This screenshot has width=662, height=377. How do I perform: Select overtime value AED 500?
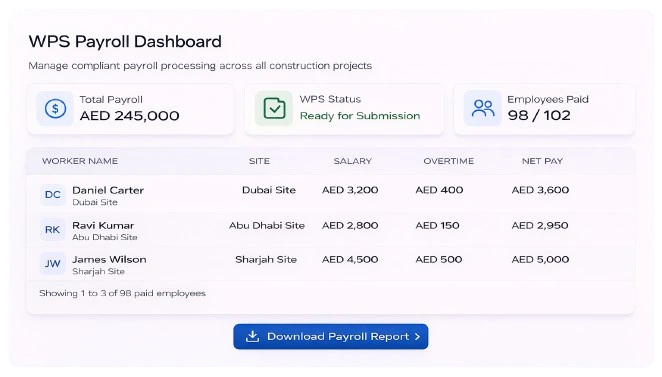tap(439, 259)
